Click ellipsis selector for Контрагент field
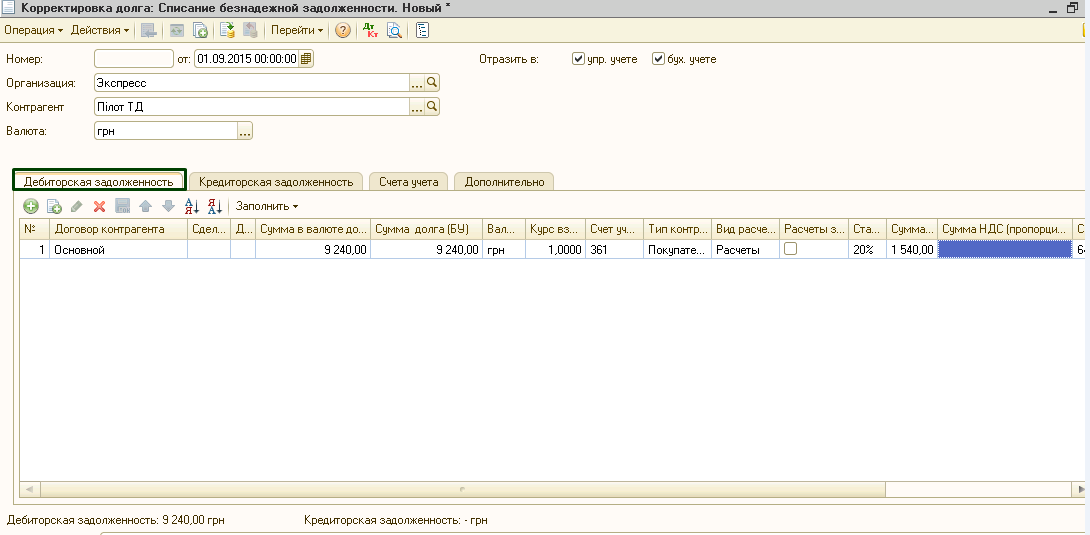Viewport: 1090px width, 535px height. click(417, 107)
